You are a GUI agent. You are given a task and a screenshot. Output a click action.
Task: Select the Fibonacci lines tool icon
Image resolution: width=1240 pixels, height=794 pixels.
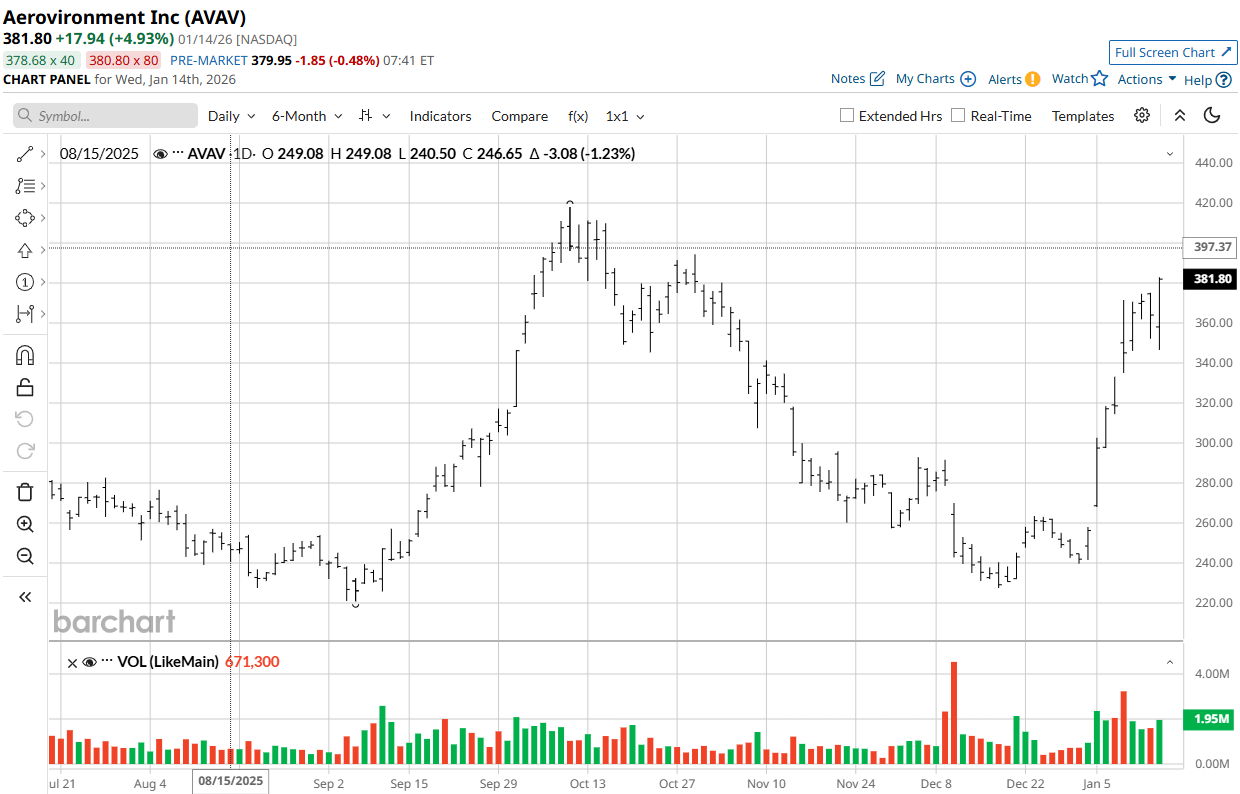click(25, 186)
